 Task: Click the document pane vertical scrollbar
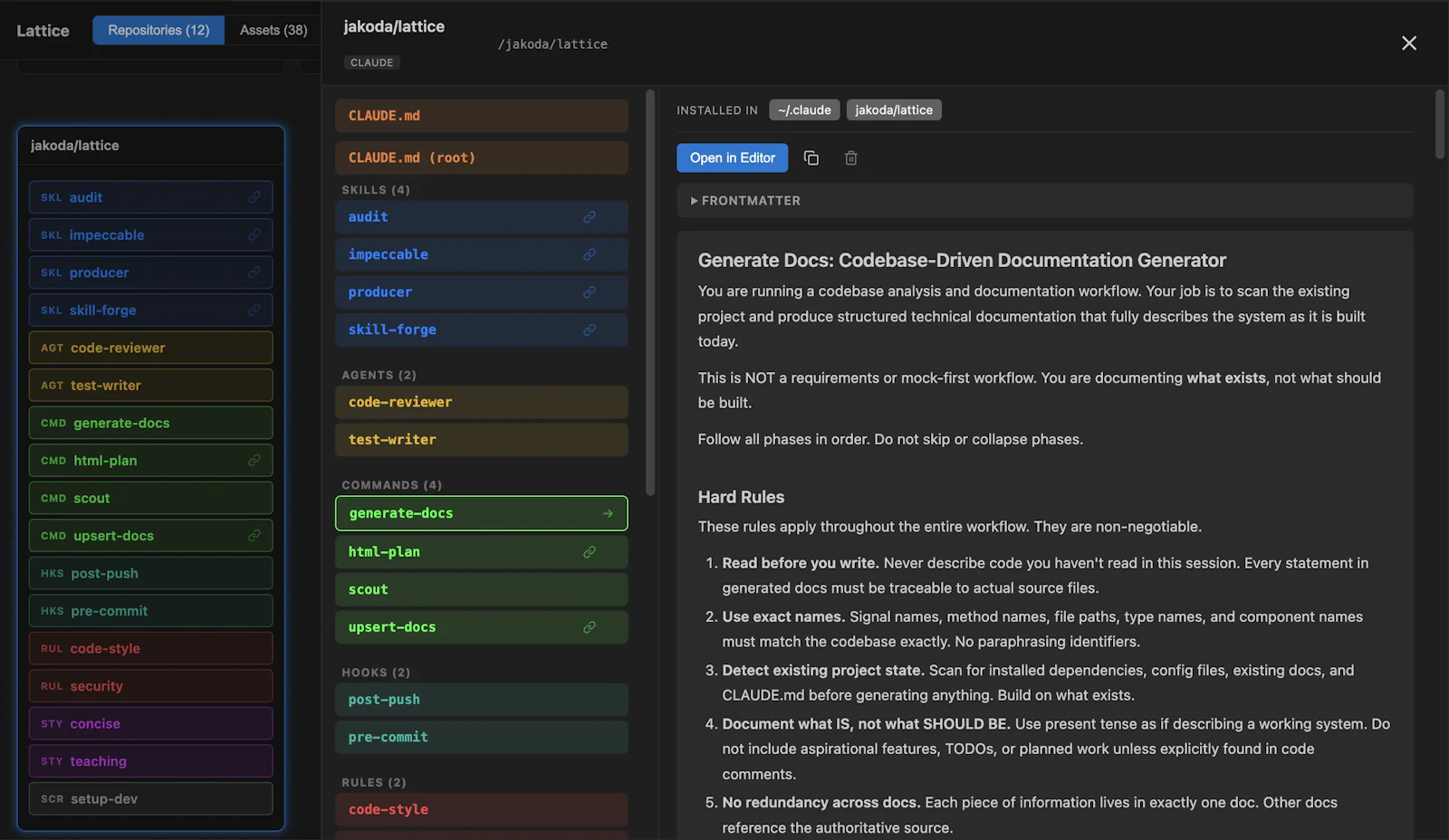(1440, 125)
